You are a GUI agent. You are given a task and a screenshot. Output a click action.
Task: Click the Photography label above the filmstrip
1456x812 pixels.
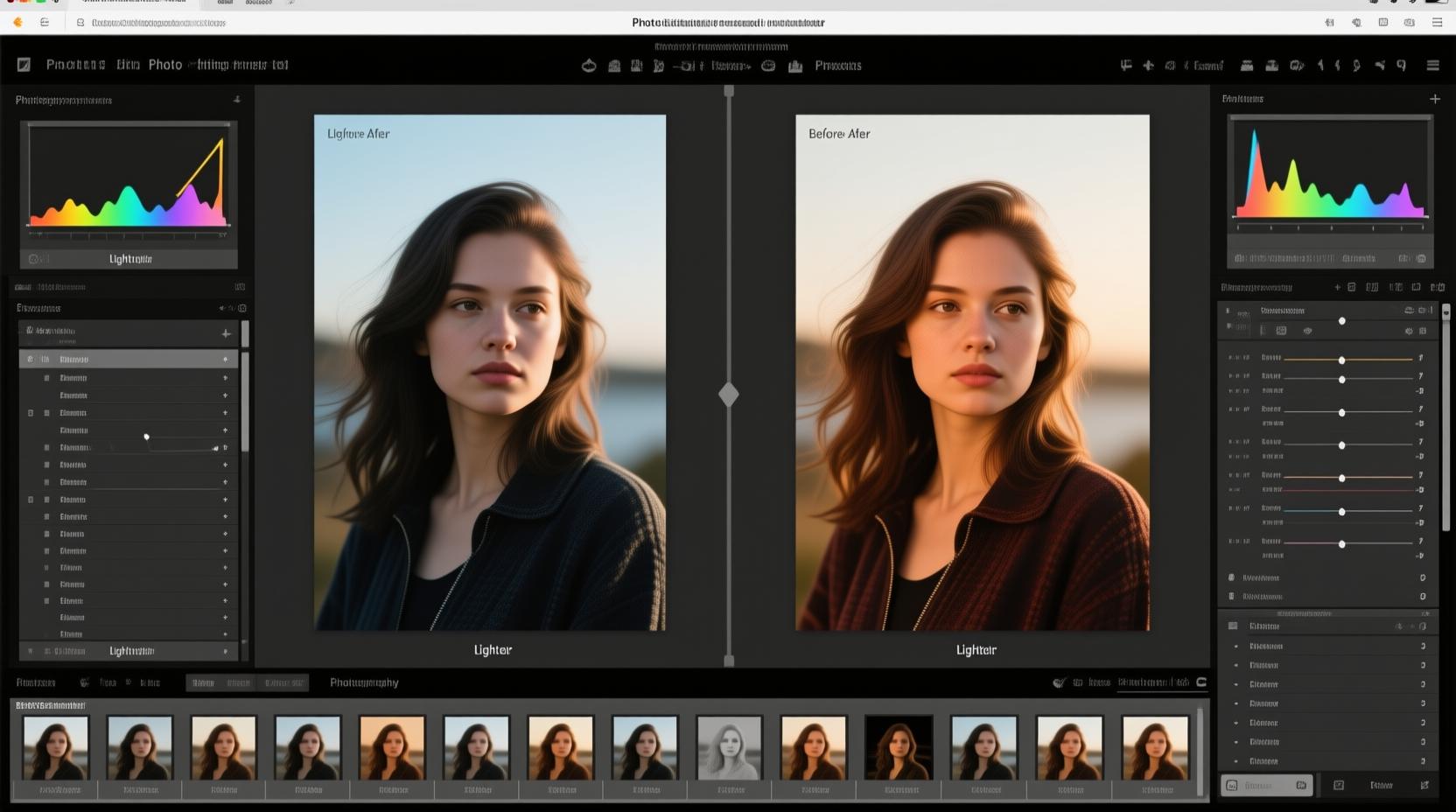(x=364, y=682)
